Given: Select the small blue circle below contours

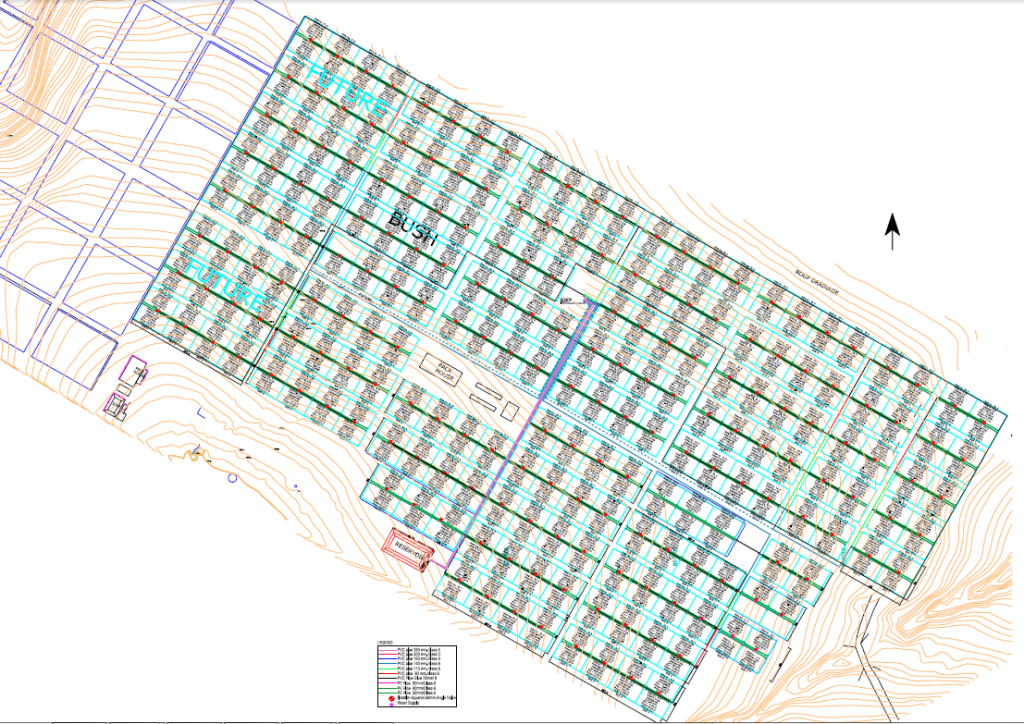Looking at the screenshot, I should (232, 478).
